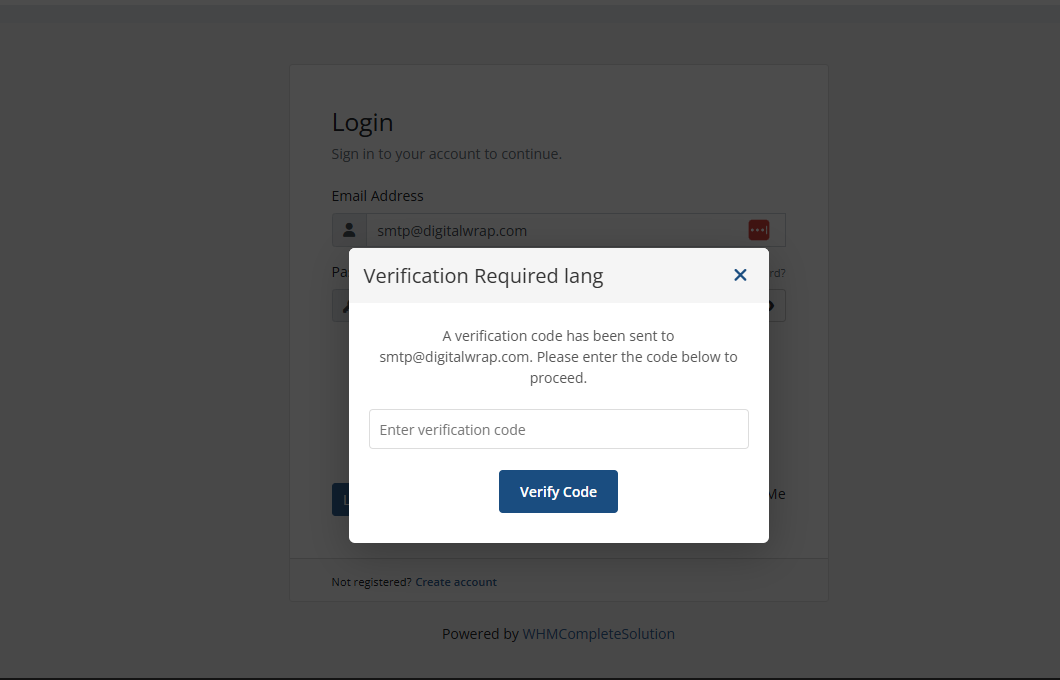Click the Sign in to your account subtitle

coord(446,154)
